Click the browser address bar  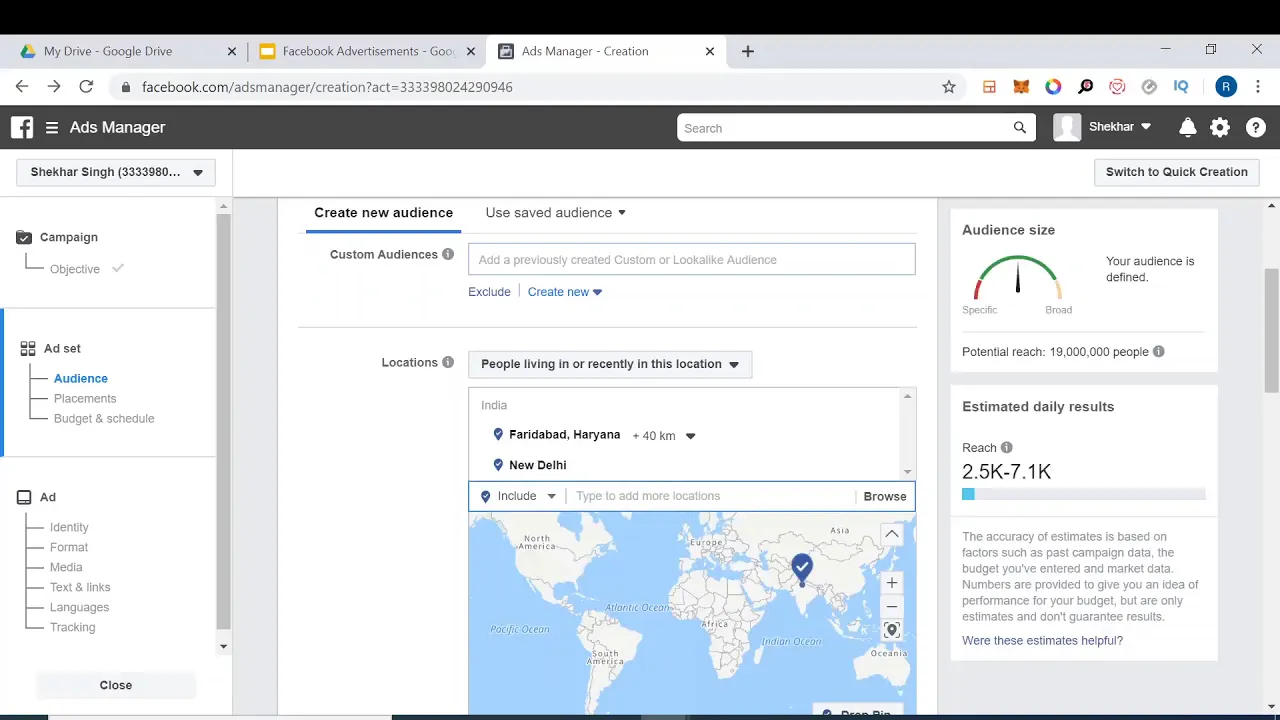click(540, 87)
